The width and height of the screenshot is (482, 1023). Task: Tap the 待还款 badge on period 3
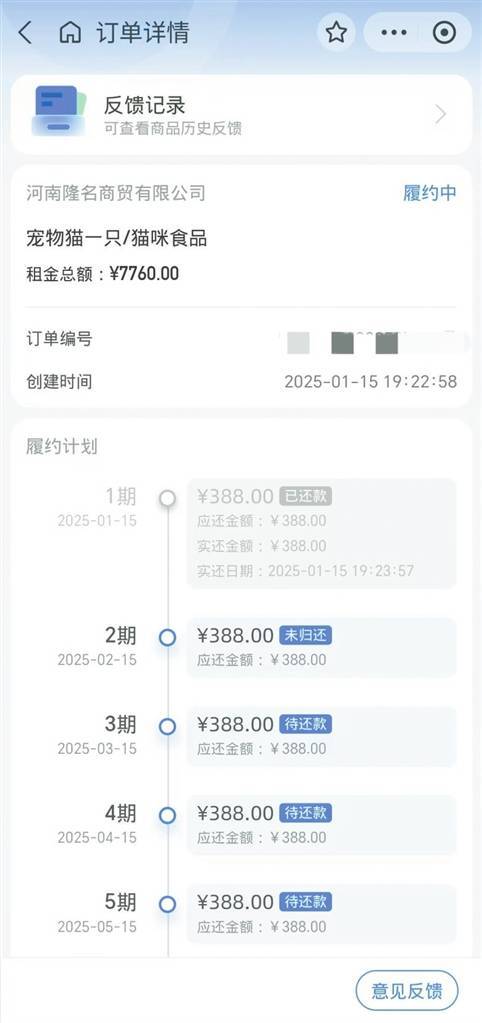pos(305,724)
